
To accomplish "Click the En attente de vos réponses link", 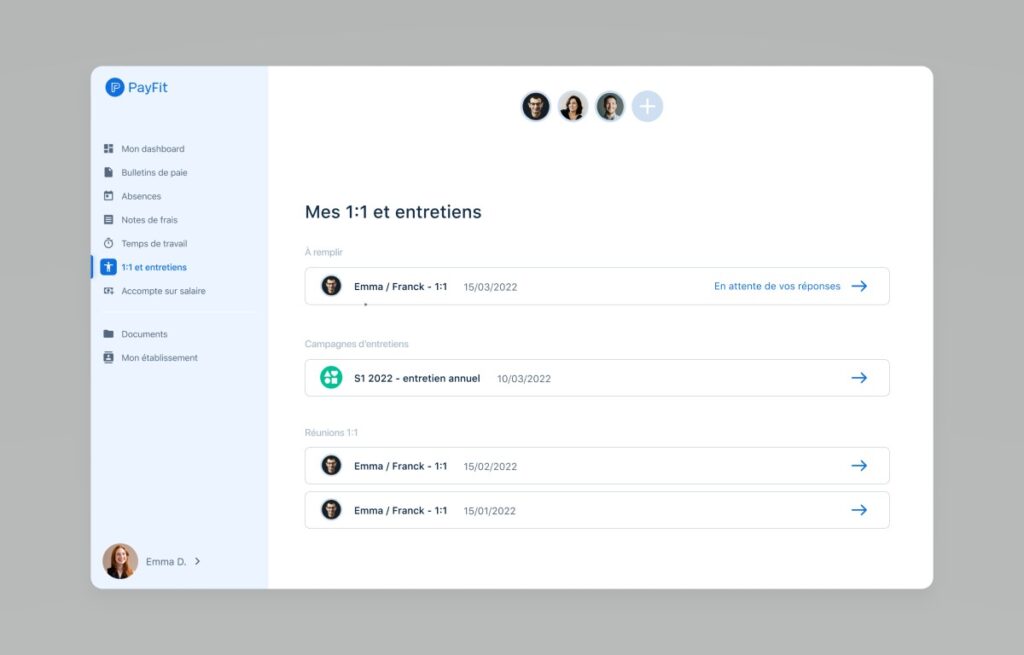I will (778, 286).
